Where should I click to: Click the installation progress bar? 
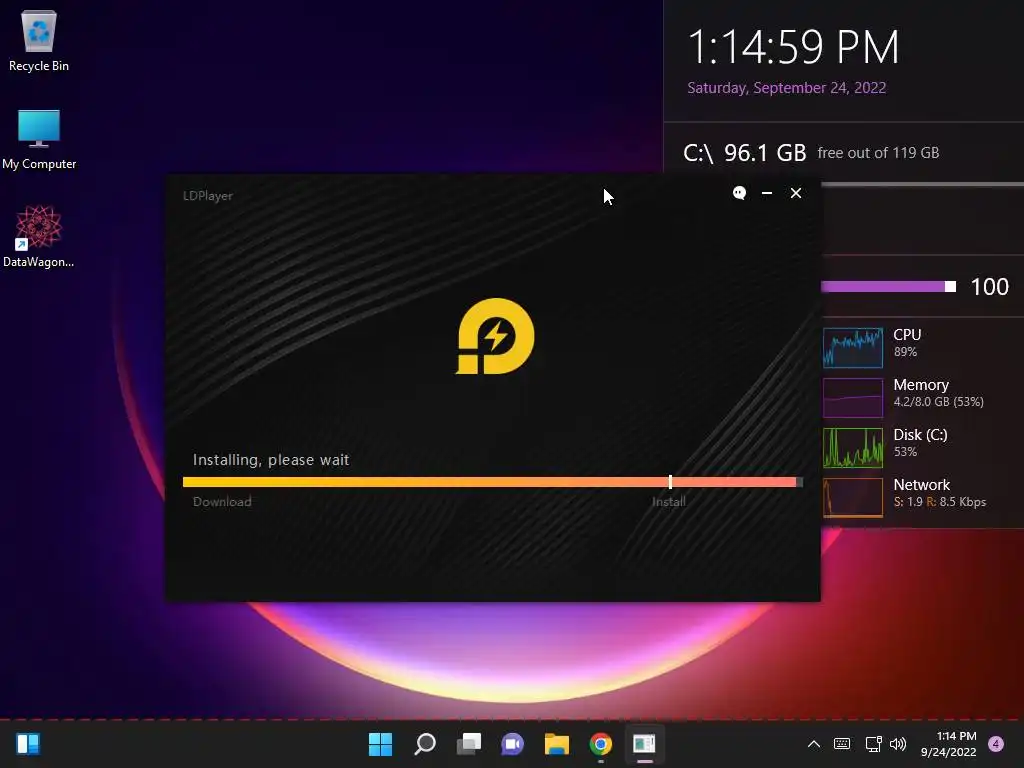[492, 482]
